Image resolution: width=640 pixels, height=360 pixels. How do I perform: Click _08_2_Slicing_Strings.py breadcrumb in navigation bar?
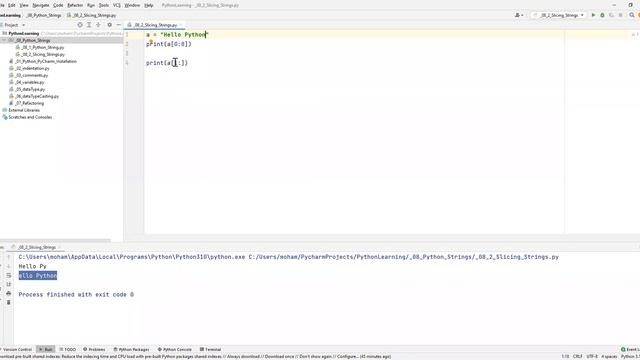[x=92, y=15]
